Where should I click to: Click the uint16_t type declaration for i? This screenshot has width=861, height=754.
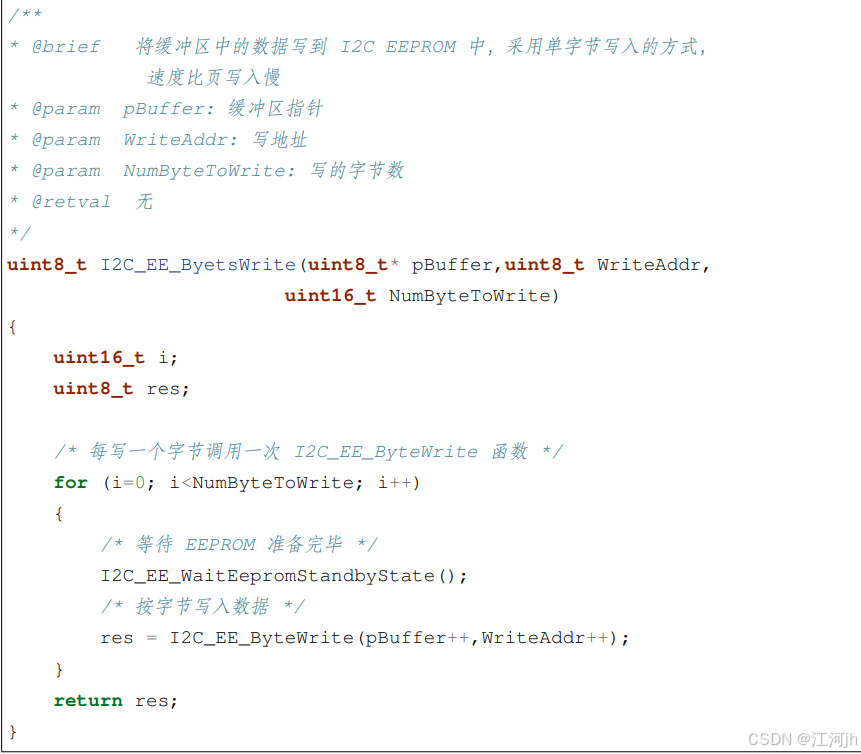(x=98, y=357)
